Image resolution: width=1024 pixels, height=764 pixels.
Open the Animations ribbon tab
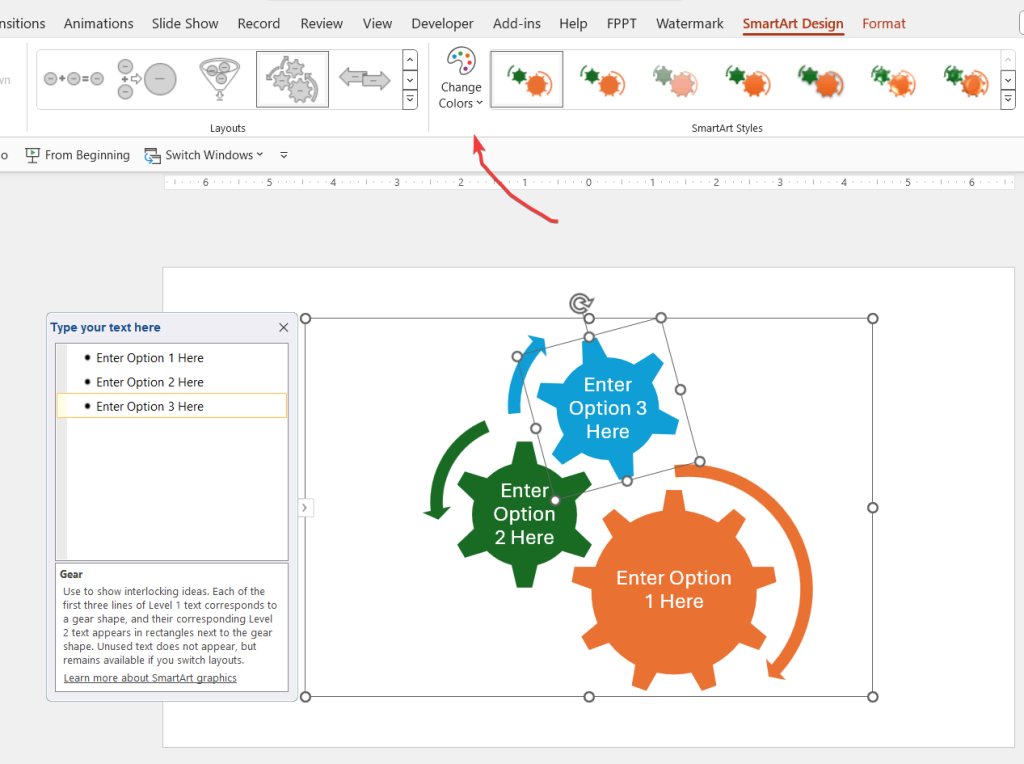[x=98, y=23]
